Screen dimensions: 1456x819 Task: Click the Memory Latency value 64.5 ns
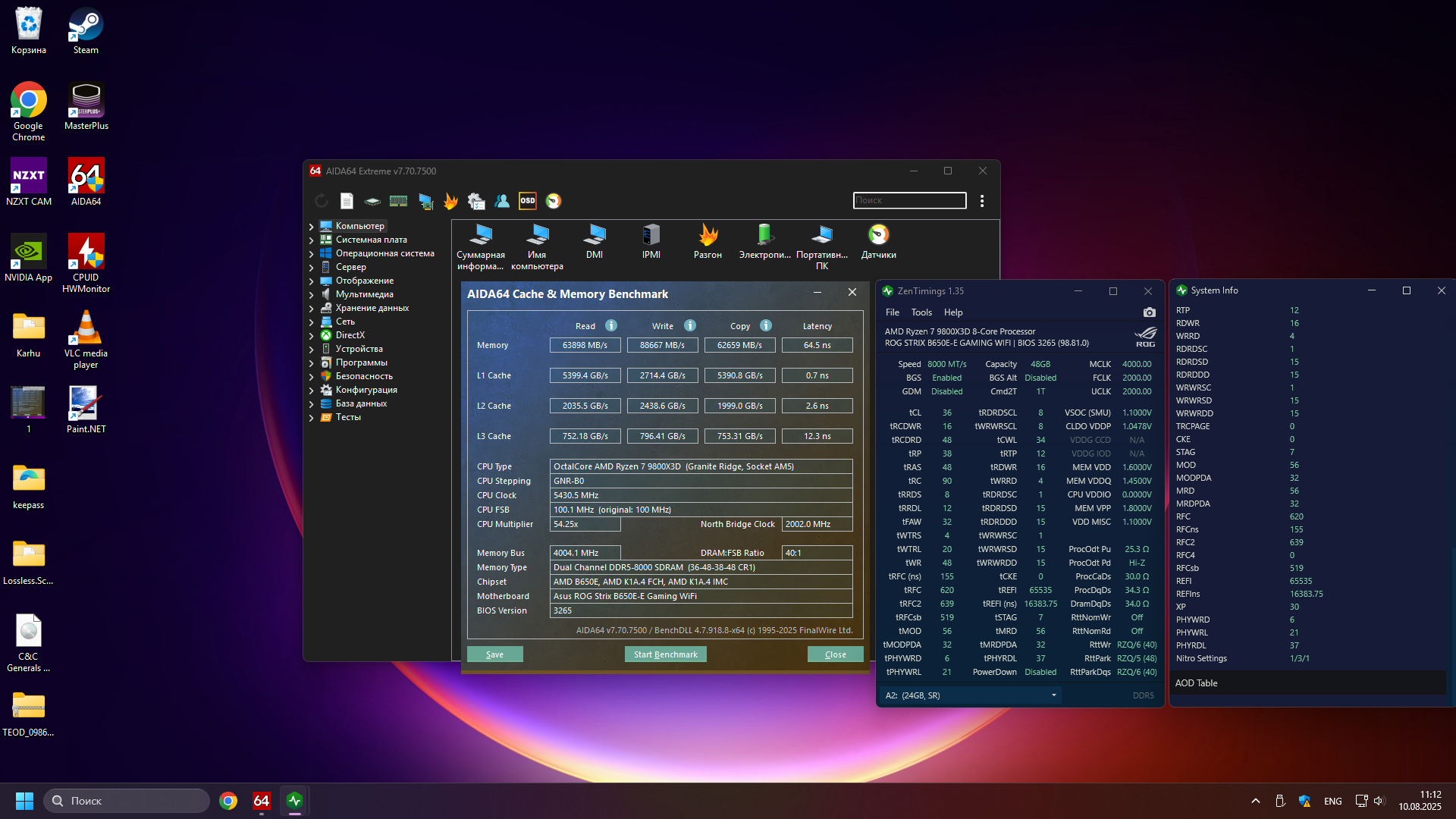click(x=817, y=345)
